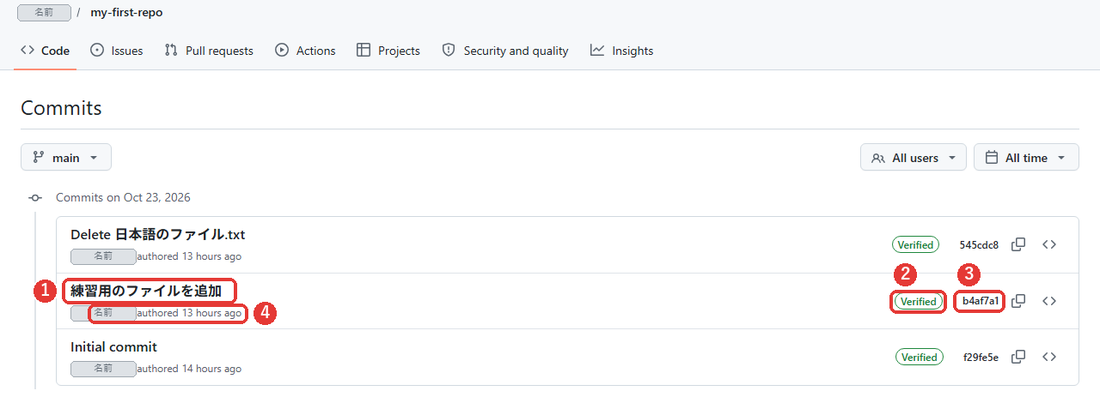
Task: Copy full SHA for commit f29fe5e
Action: (1018, 357)
